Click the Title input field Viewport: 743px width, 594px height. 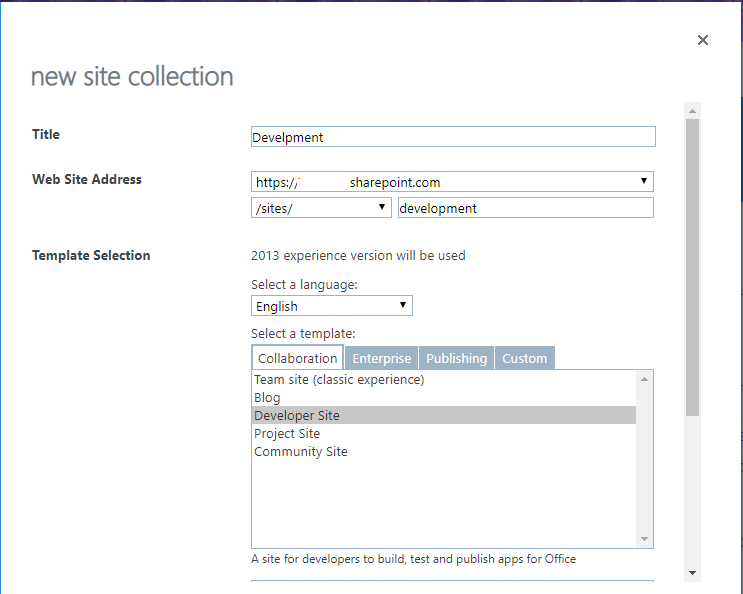click(453, 137)
